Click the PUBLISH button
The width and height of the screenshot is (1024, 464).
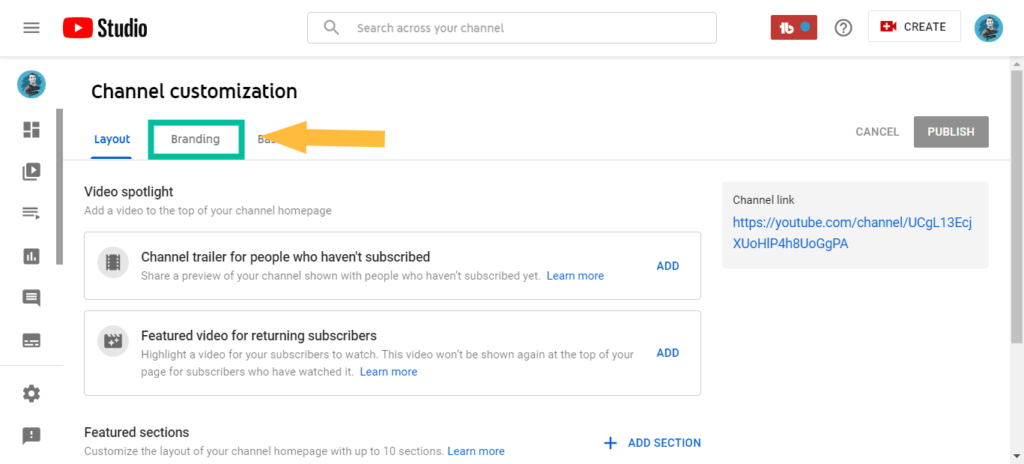(x=951, y=132)
